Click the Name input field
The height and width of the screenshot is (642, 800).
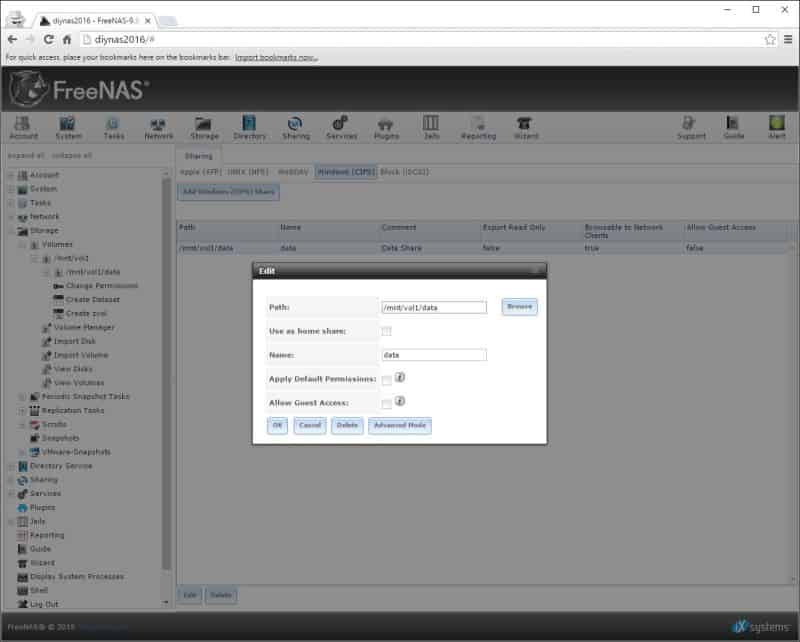click(x=434, y=355)
